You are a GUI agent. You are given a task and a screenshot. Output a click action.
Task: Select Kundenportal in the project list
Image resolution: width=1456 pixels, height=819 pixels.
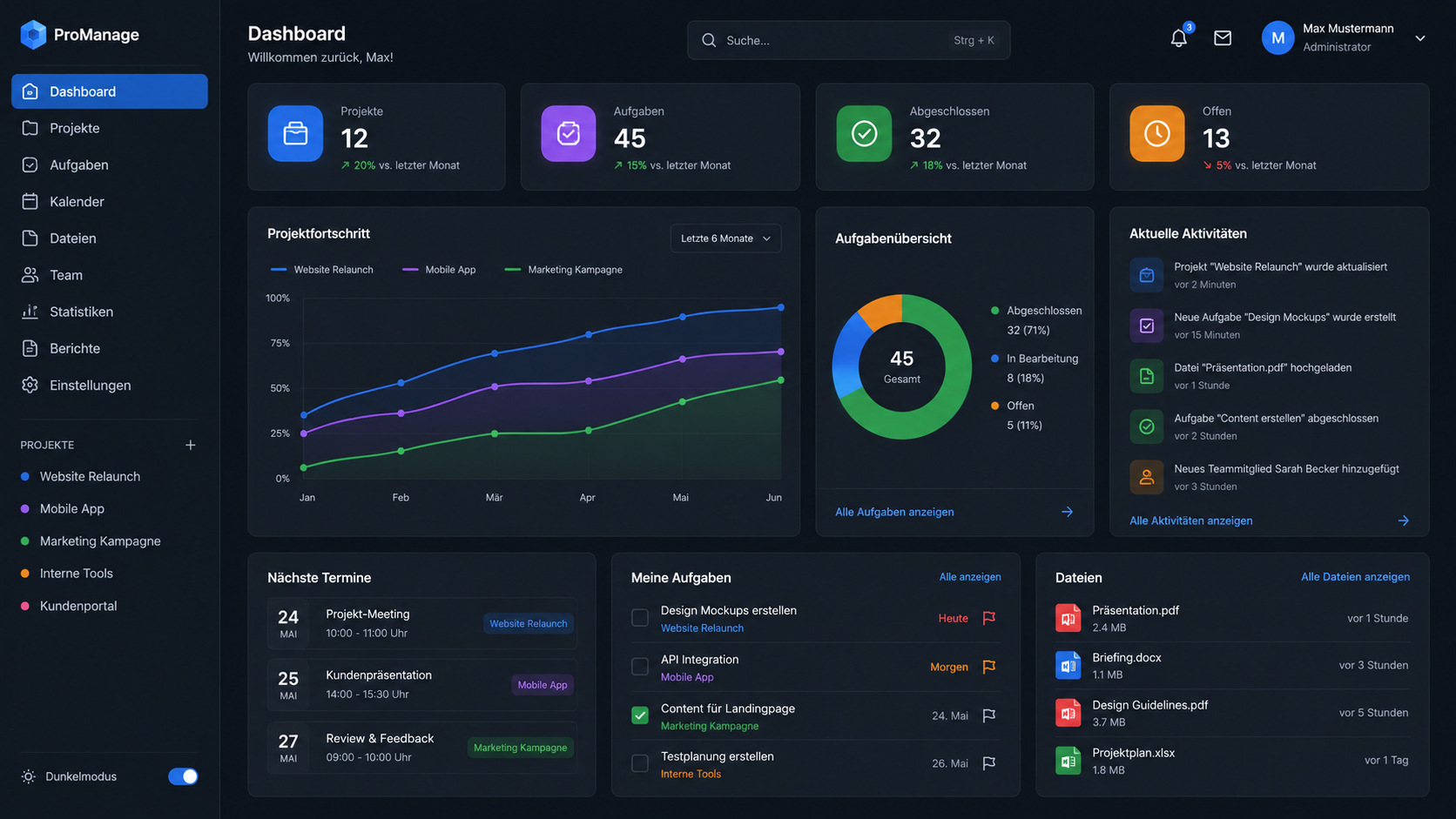pos(69,606)
